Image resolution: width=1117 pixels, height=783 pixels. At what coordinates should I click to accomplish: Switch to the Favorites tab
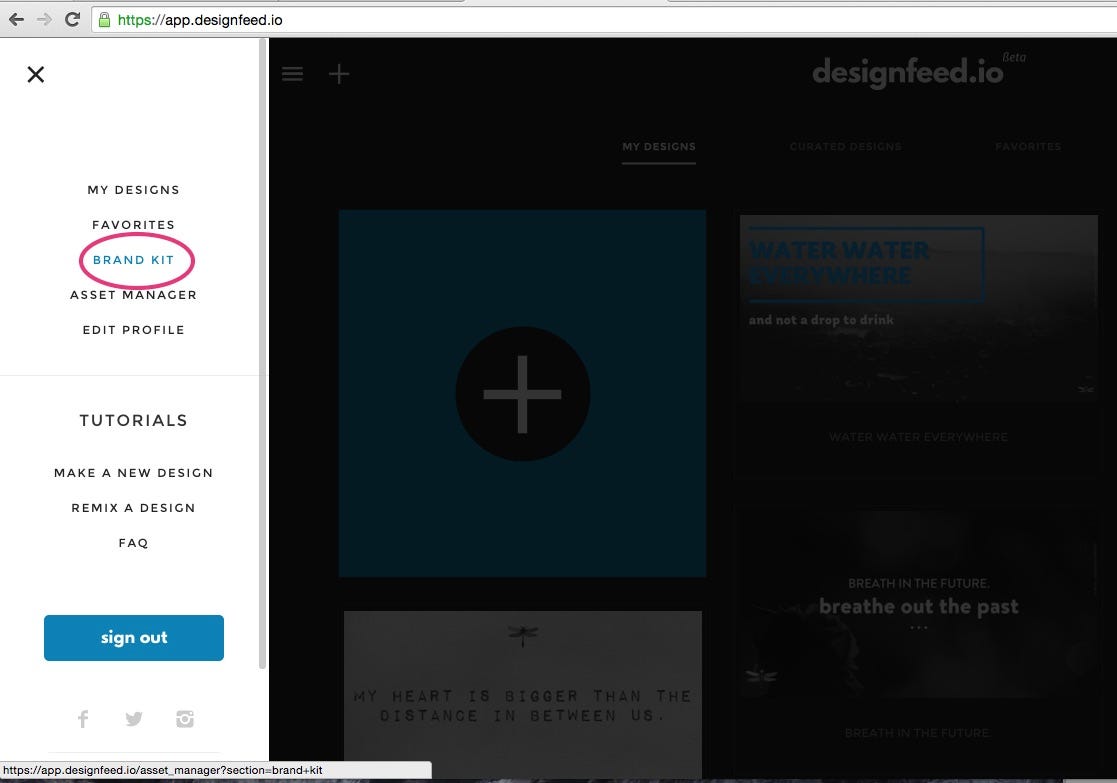pos(1028,147)
